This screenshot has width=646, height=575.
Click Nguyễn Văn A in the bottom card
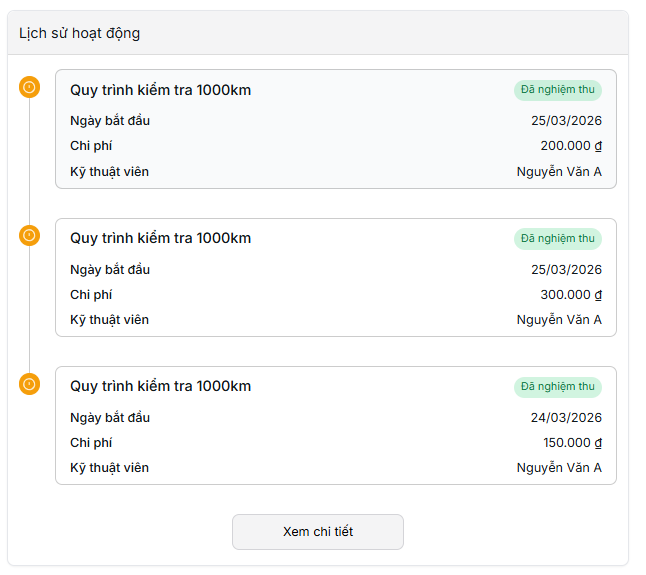[559, 468]
